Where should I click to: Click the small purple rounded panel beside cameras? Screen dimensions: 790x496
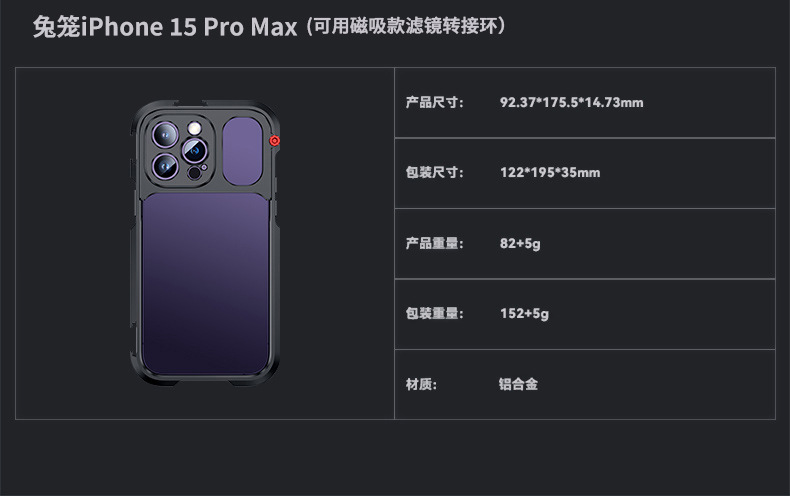point(242,151)
